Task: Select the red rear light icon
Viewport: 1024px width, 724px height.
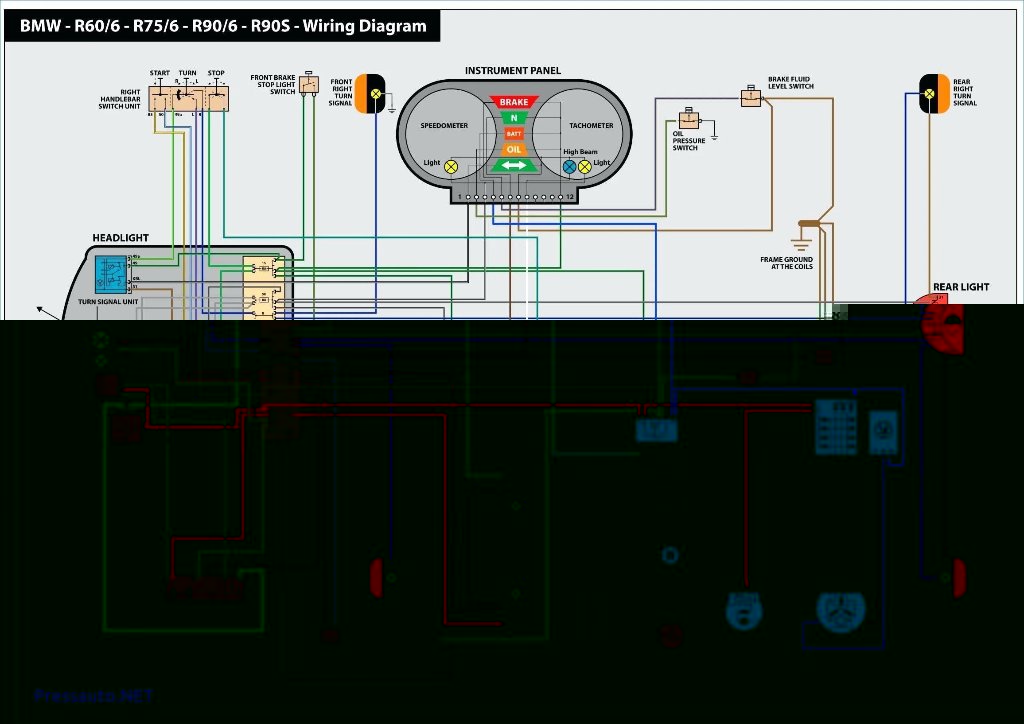Action: pos(939,323)
